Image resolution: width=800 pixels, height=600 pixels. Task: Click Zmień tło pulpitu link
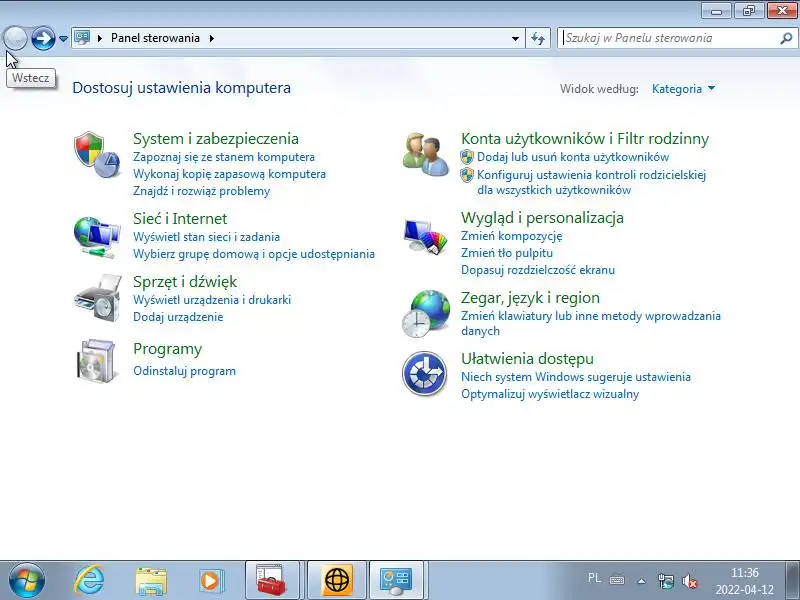(507, 253)
